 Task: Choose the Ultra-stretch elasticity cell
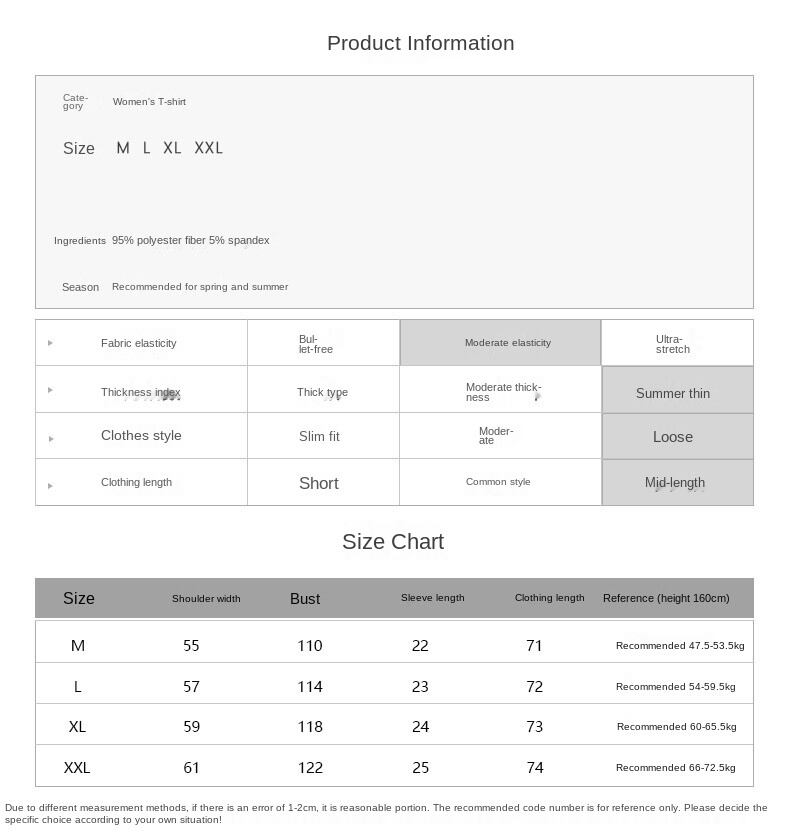pyautogui.click(x=673, y=344)
